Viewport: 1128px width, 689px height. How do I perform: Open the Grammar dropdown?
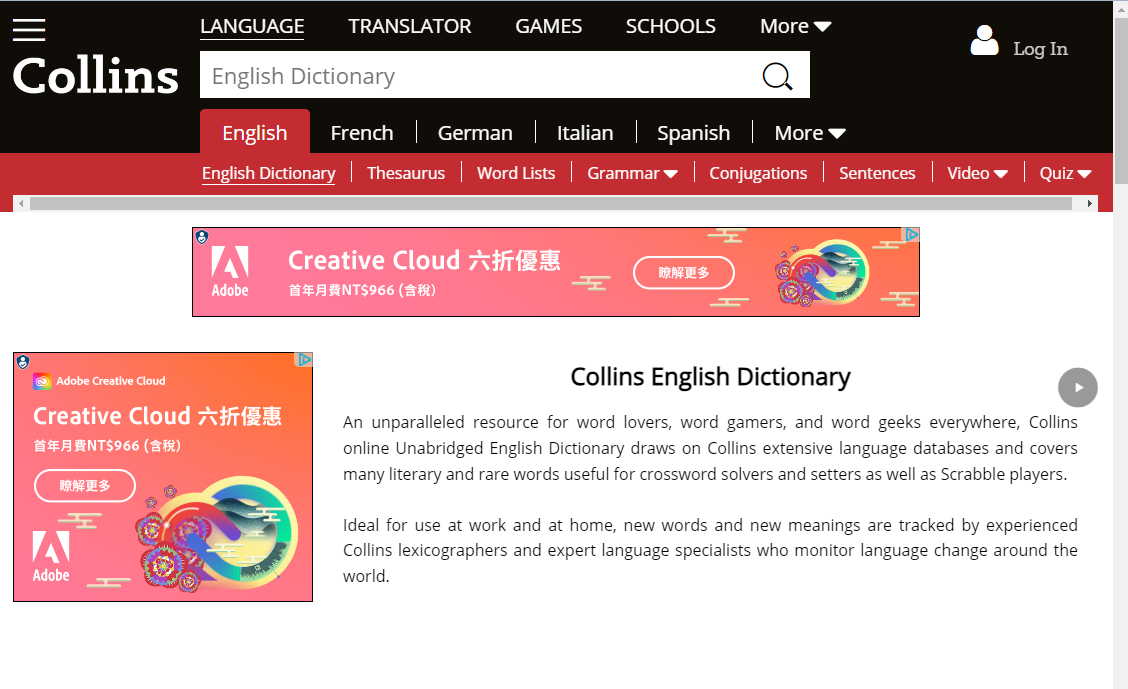point(632,173)
